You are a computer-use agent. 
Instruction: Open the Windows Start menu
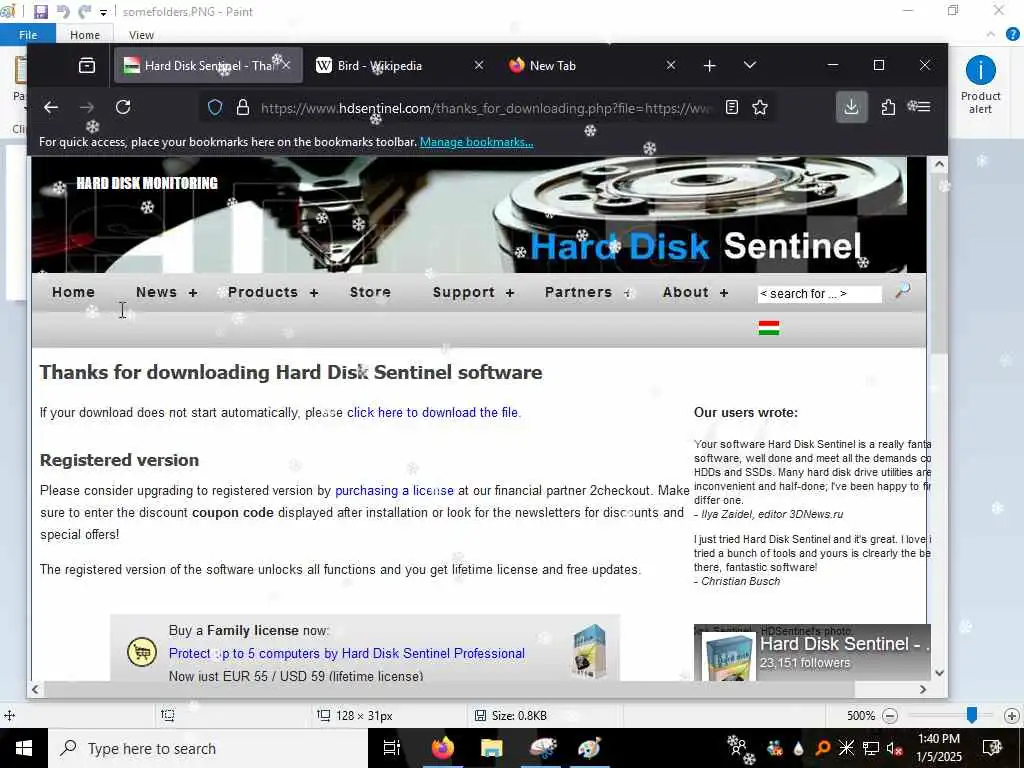click(x=24, y=748)
